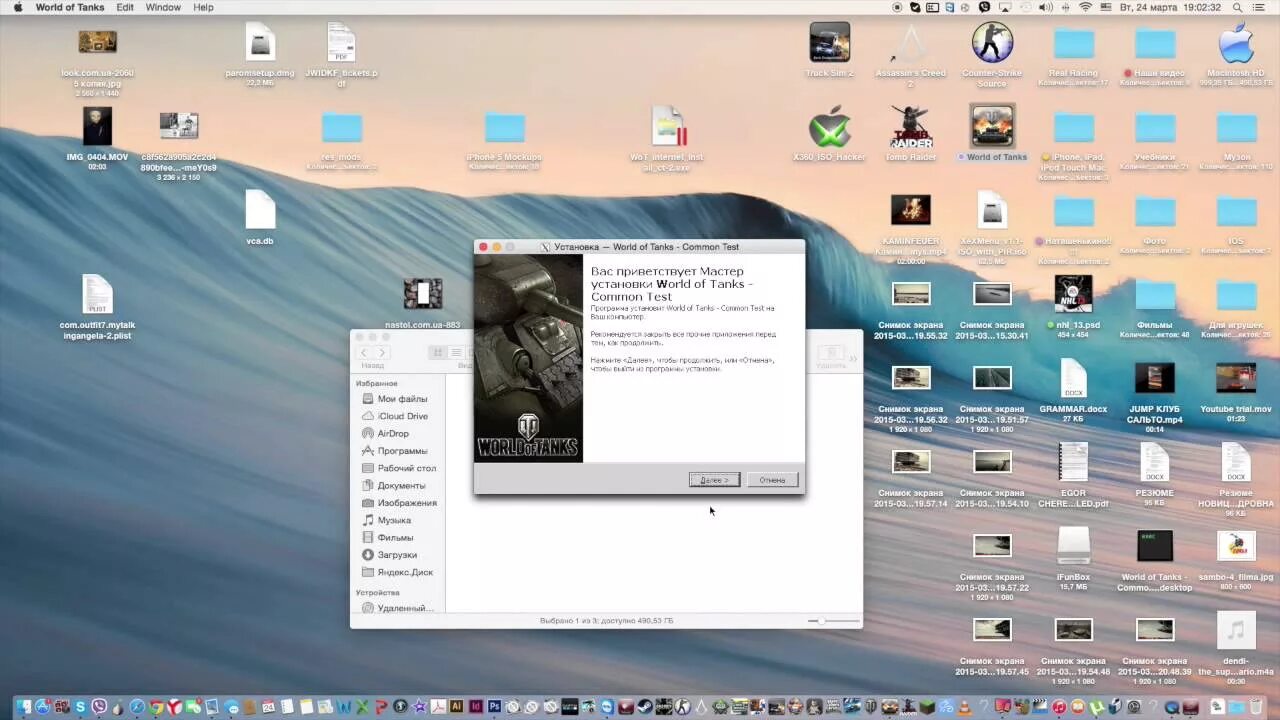Switch Finder to list view

click(x=455, y=353)
